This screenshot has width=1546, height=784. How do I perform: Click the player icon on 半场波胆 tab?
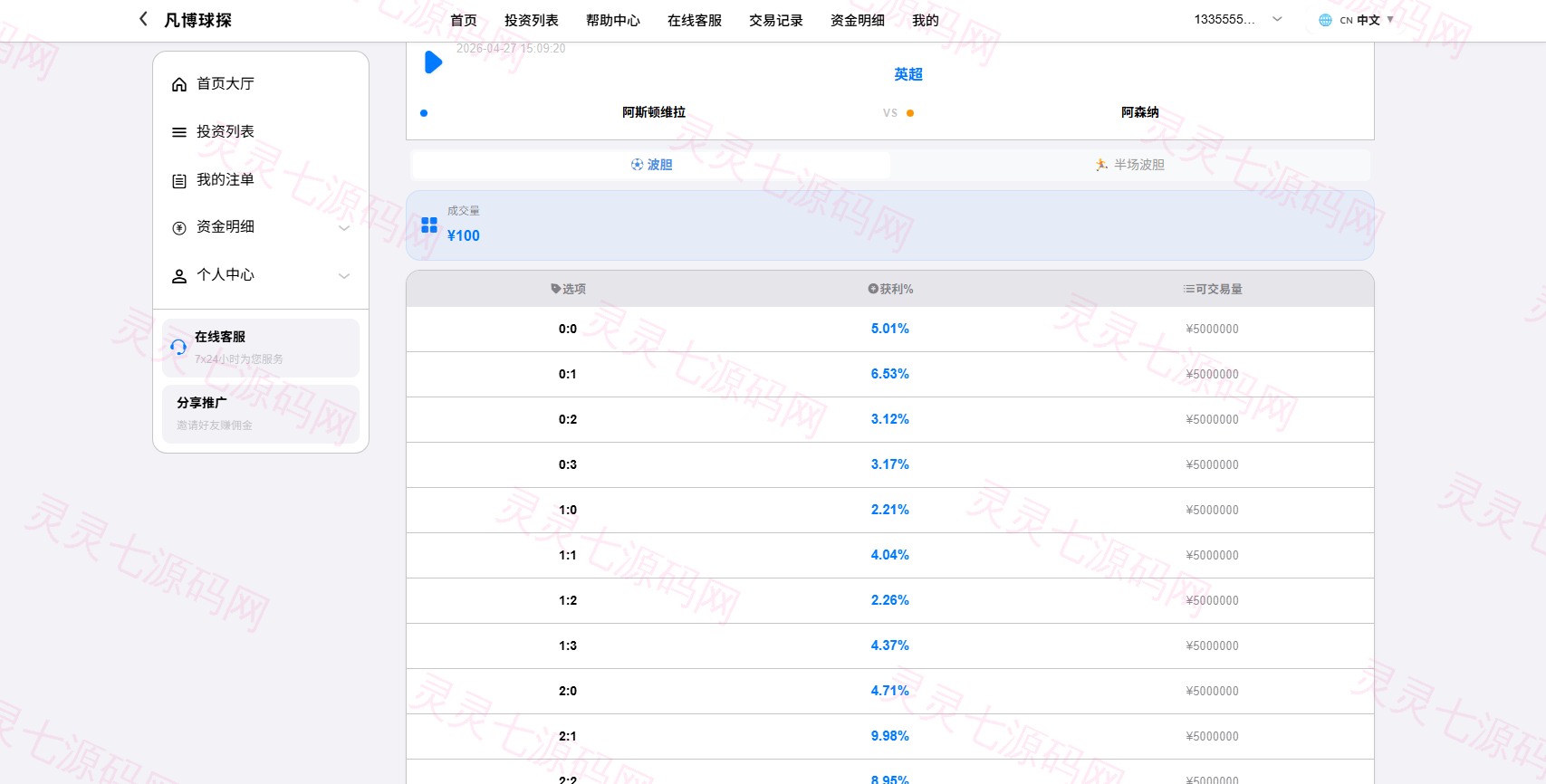click(x=1101, y=165)
